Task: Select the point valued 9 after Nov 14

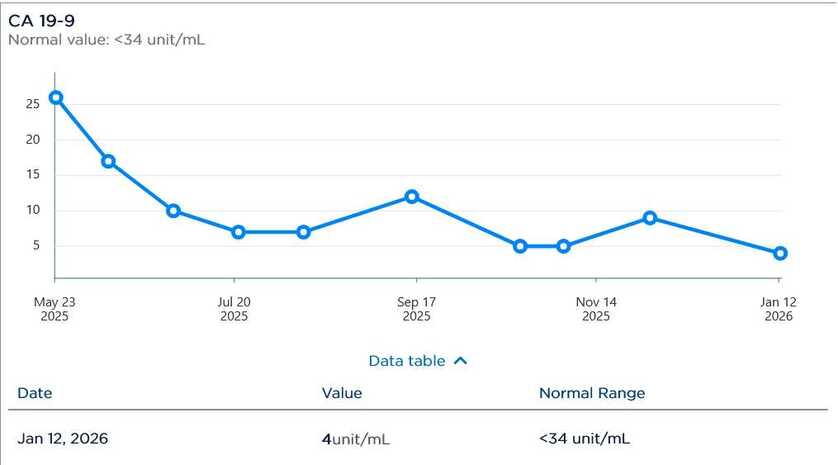Action: pos(650,218)
